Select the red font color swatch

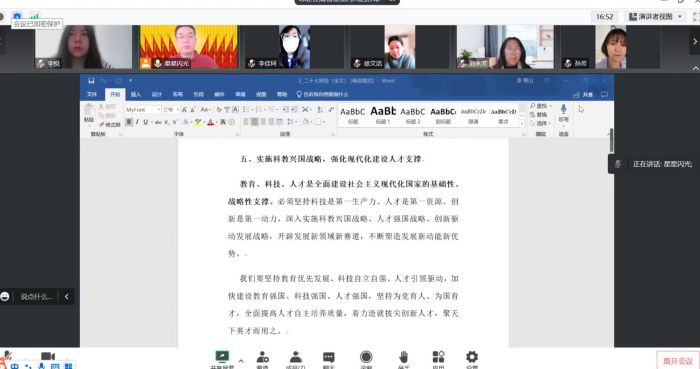tap(210, 122)
